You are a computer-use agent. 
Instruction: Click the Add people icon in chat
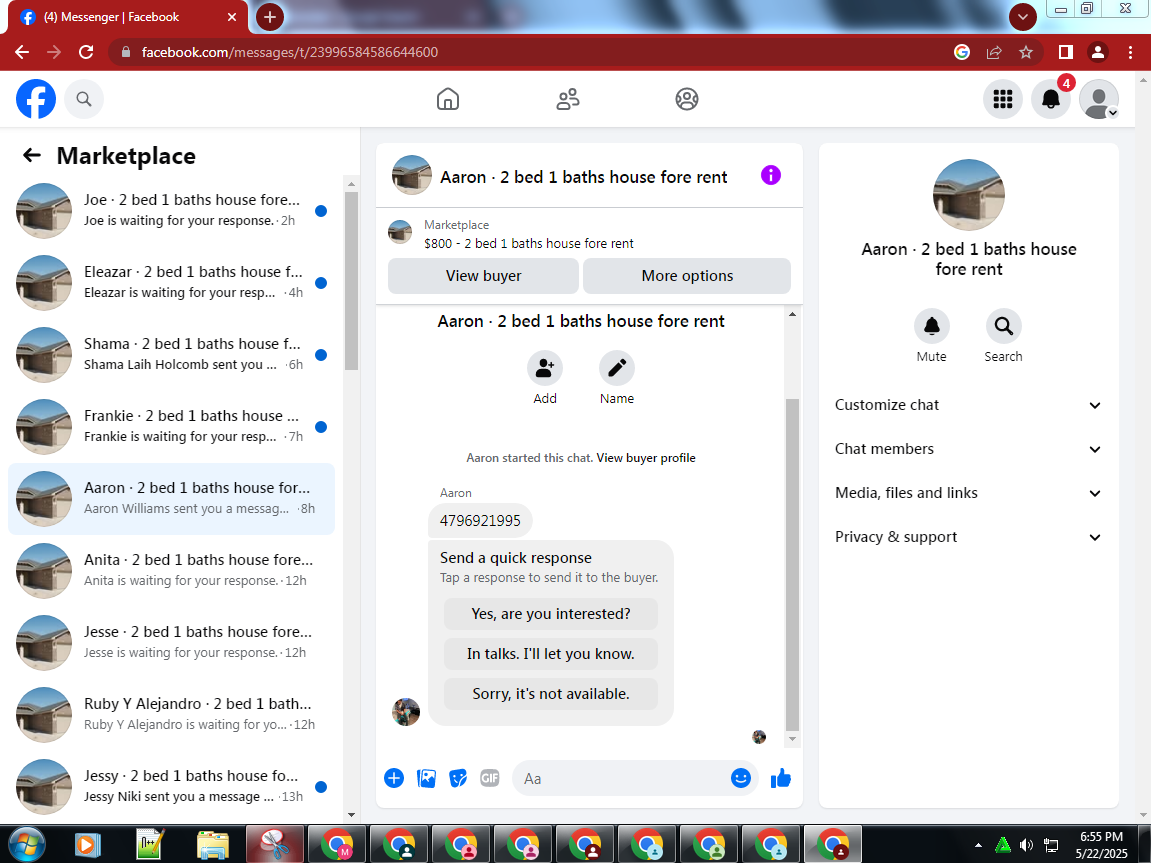(x=545, y=368)
